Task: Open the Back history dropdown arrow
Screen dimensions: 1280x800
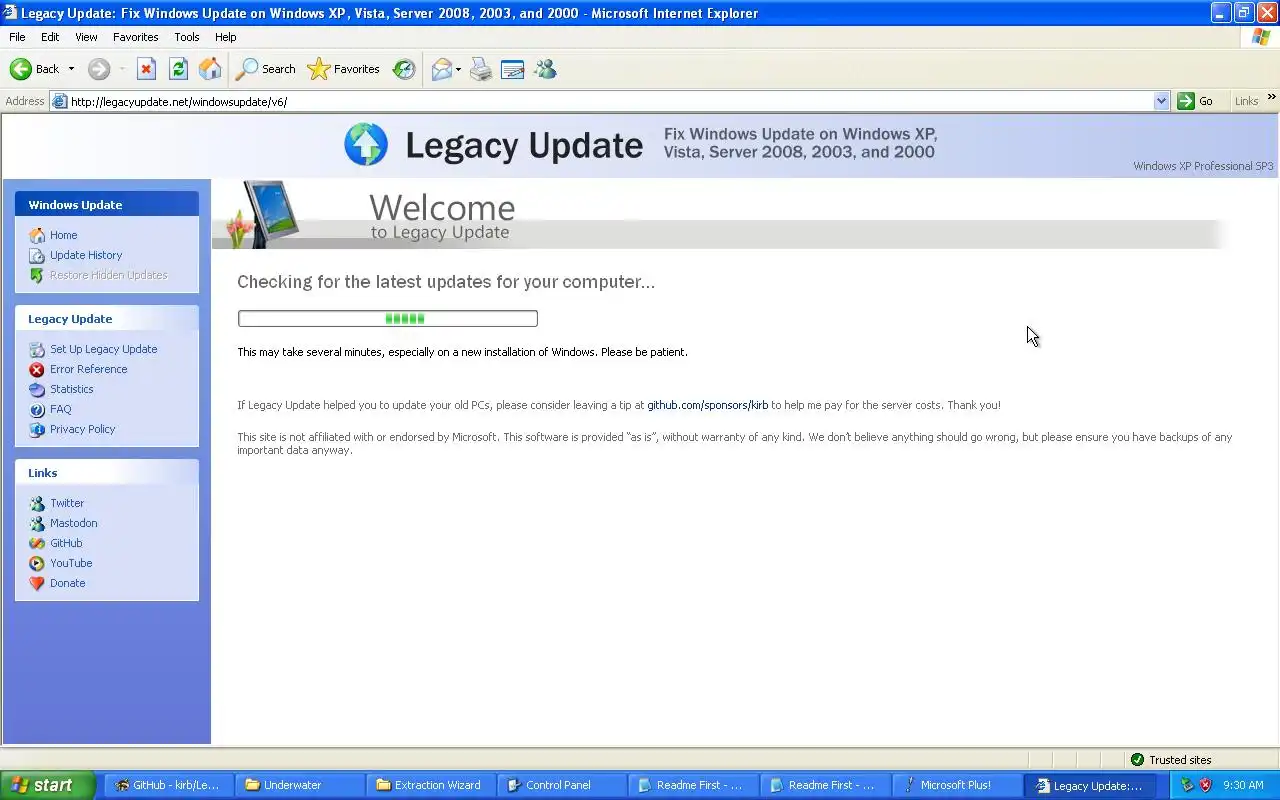Action: (x=71, y=69)
